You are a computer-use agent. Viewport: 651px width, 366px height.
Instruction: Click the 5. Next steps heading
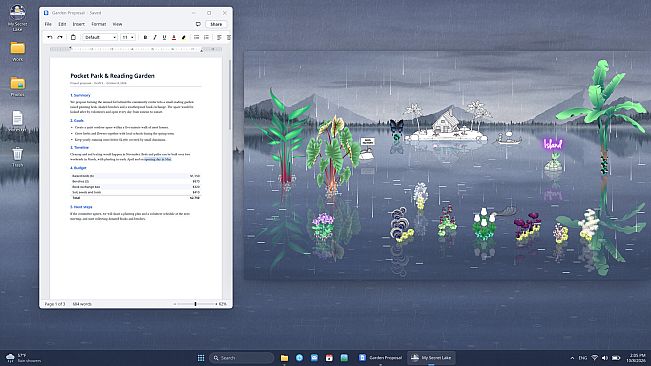(x=81, y=207)
